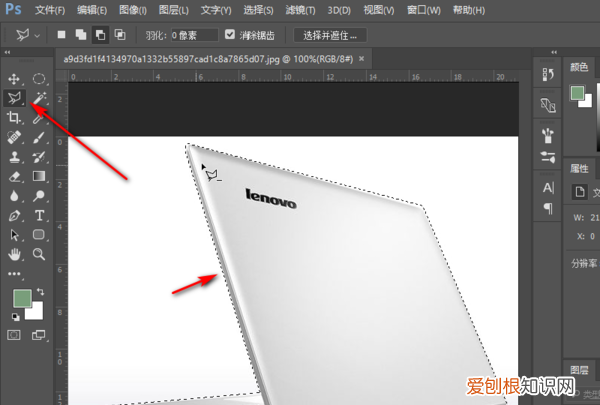
Task: Select the Elliptical Marquee tool
Action: click(x=39, y=79)
